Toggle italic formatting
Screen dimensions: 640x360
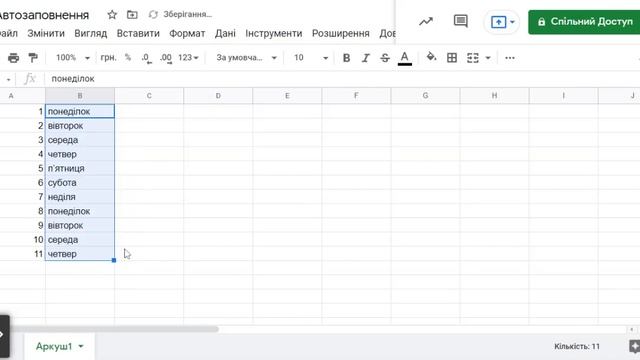click(x=365, y=58)
